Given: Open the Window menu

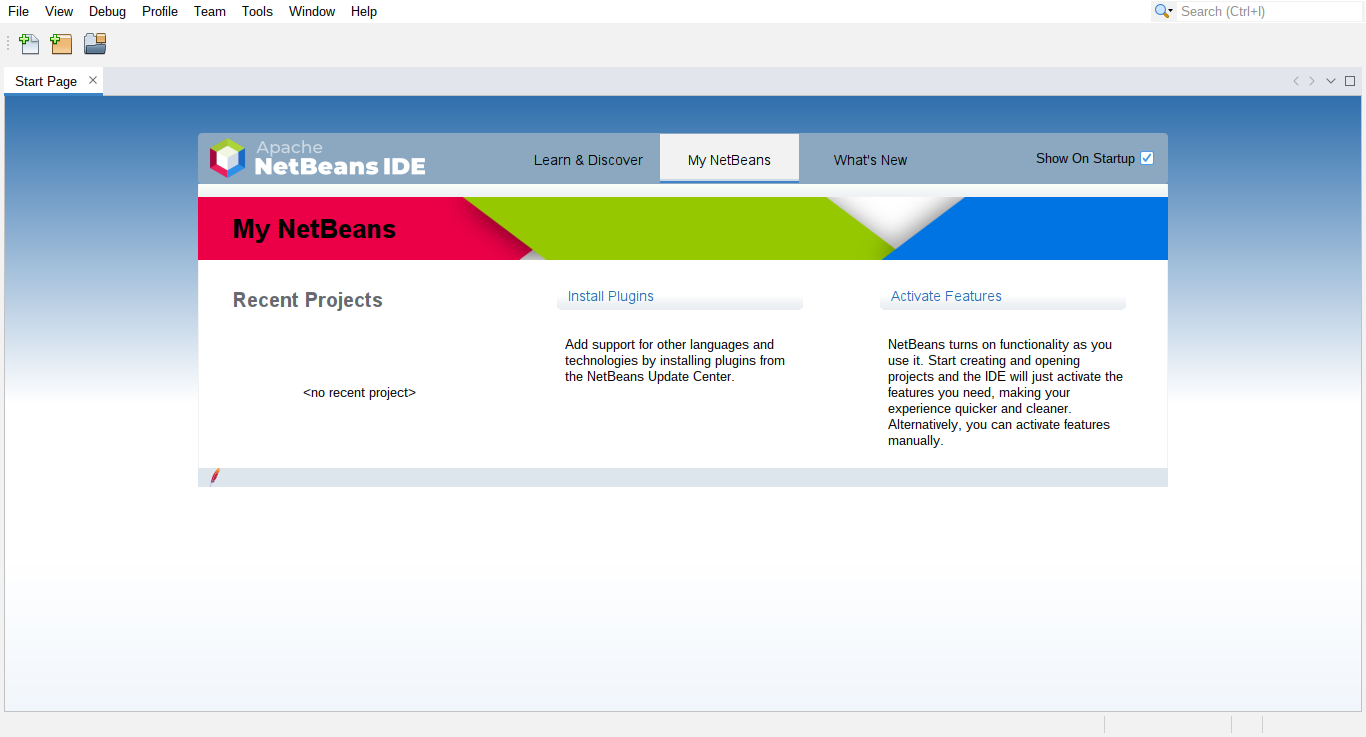Looking at the screenshot, I should click(x=312, y=11).
